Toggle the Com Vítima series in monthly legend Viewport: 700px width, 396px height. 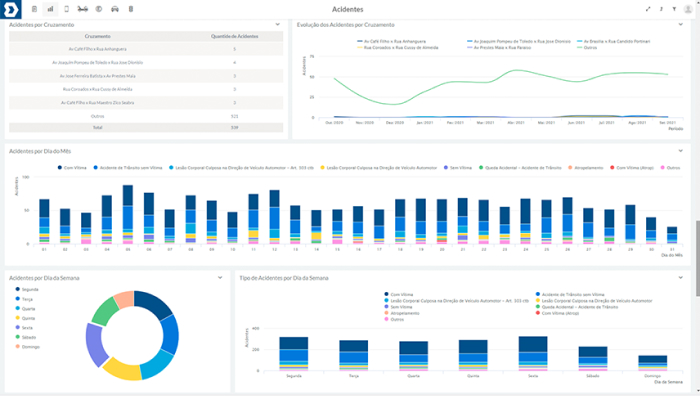[72, 168]
